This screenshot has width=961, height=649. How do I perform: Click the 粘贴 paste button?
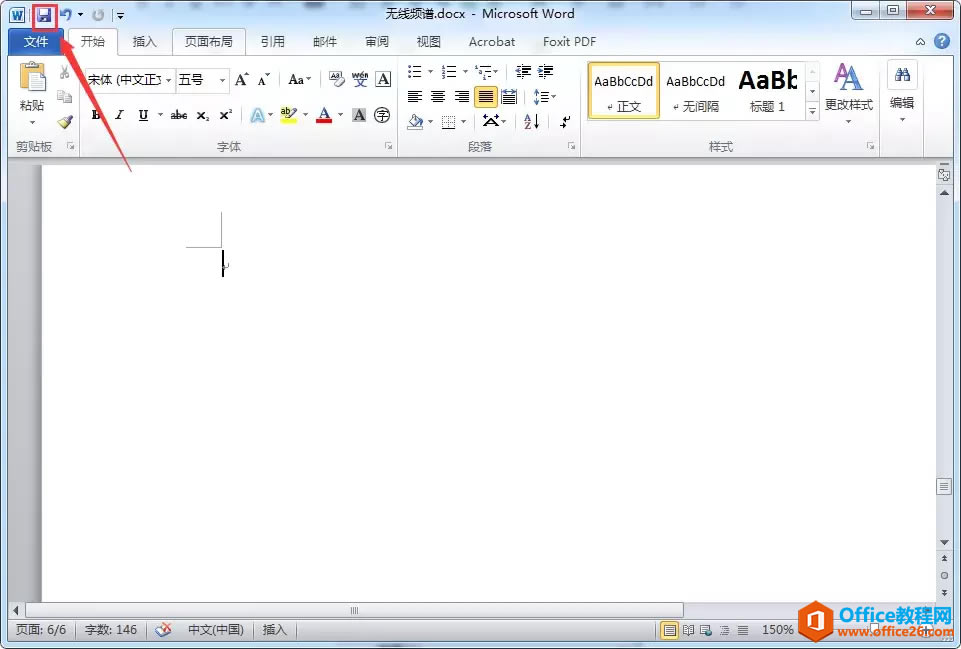pyautogui.click(x=32, y=93)
